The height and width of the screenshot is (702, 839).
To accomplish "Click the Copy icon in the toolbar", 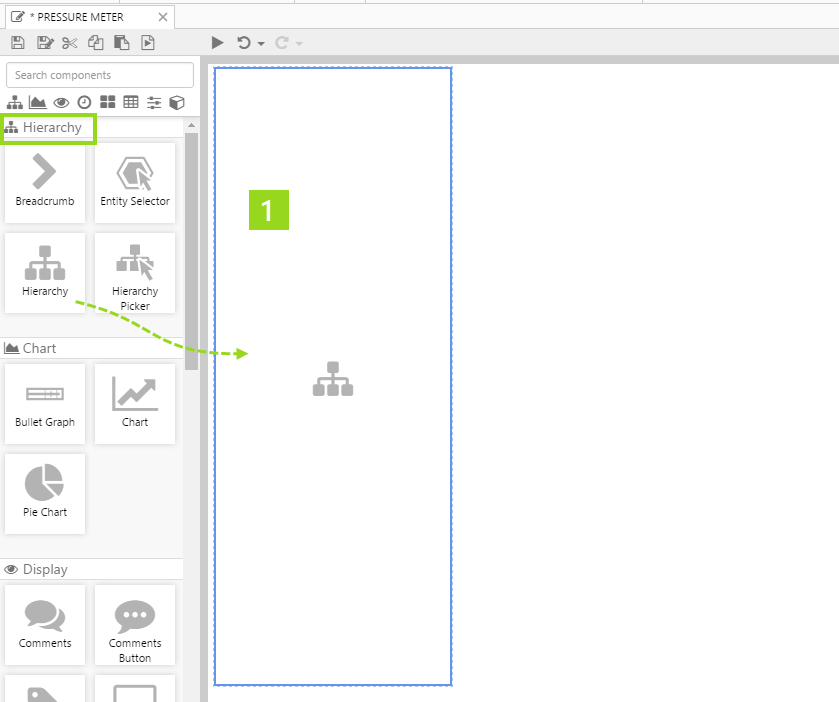I will pos(96,42).
